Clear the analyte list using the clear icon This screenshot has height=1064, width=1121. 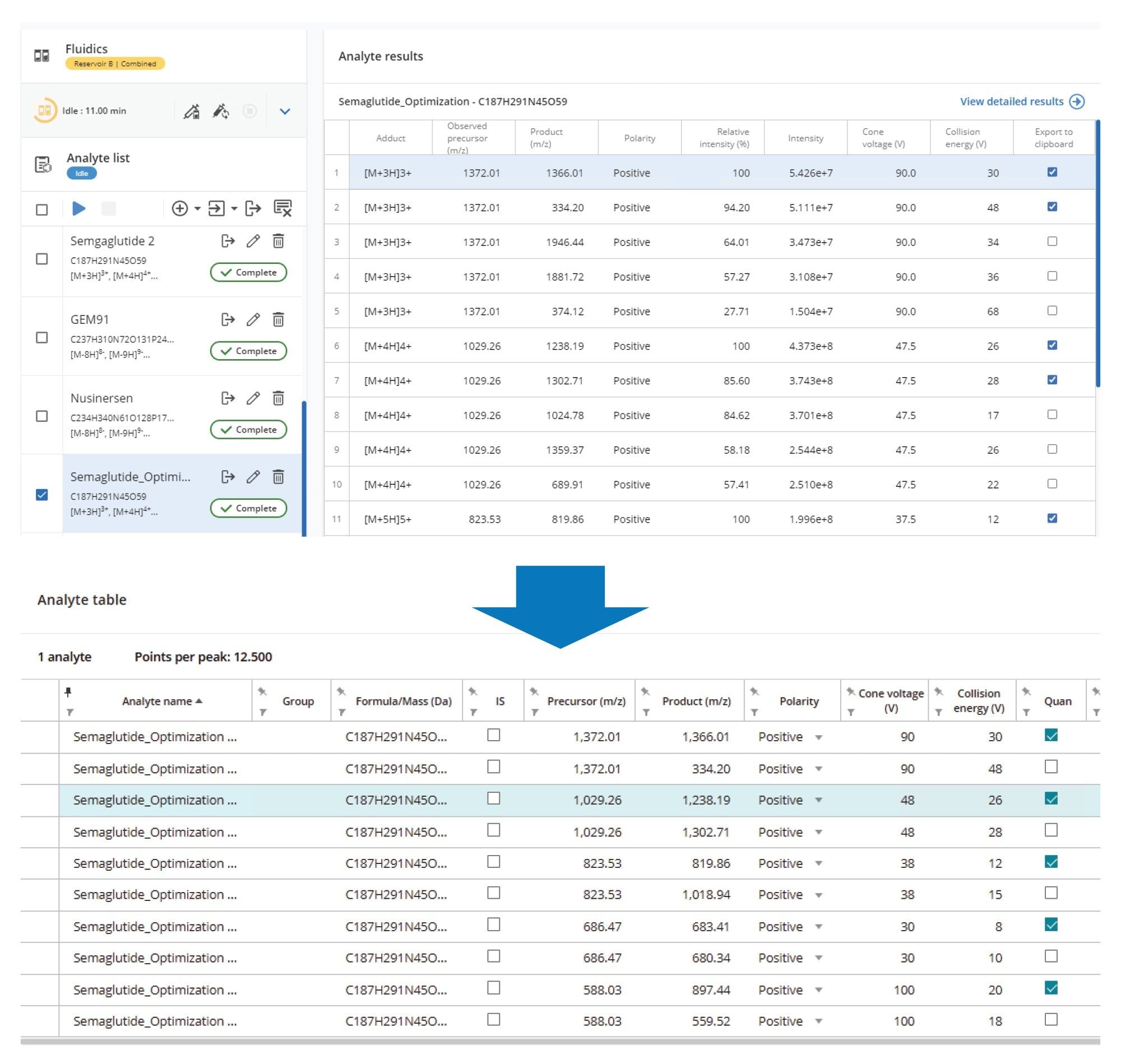tap(282, 208)
